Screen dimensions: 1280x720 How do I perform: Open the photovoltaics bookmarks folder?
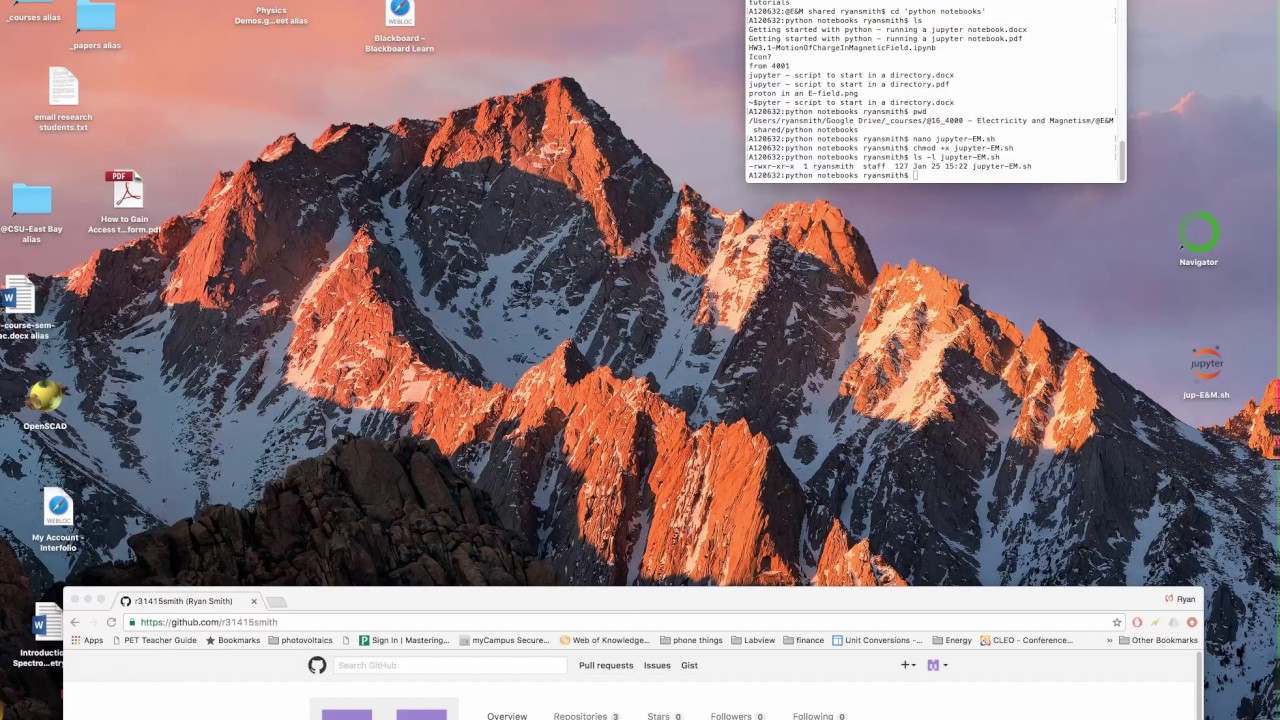pyautogui.click(x=300, y=640)
